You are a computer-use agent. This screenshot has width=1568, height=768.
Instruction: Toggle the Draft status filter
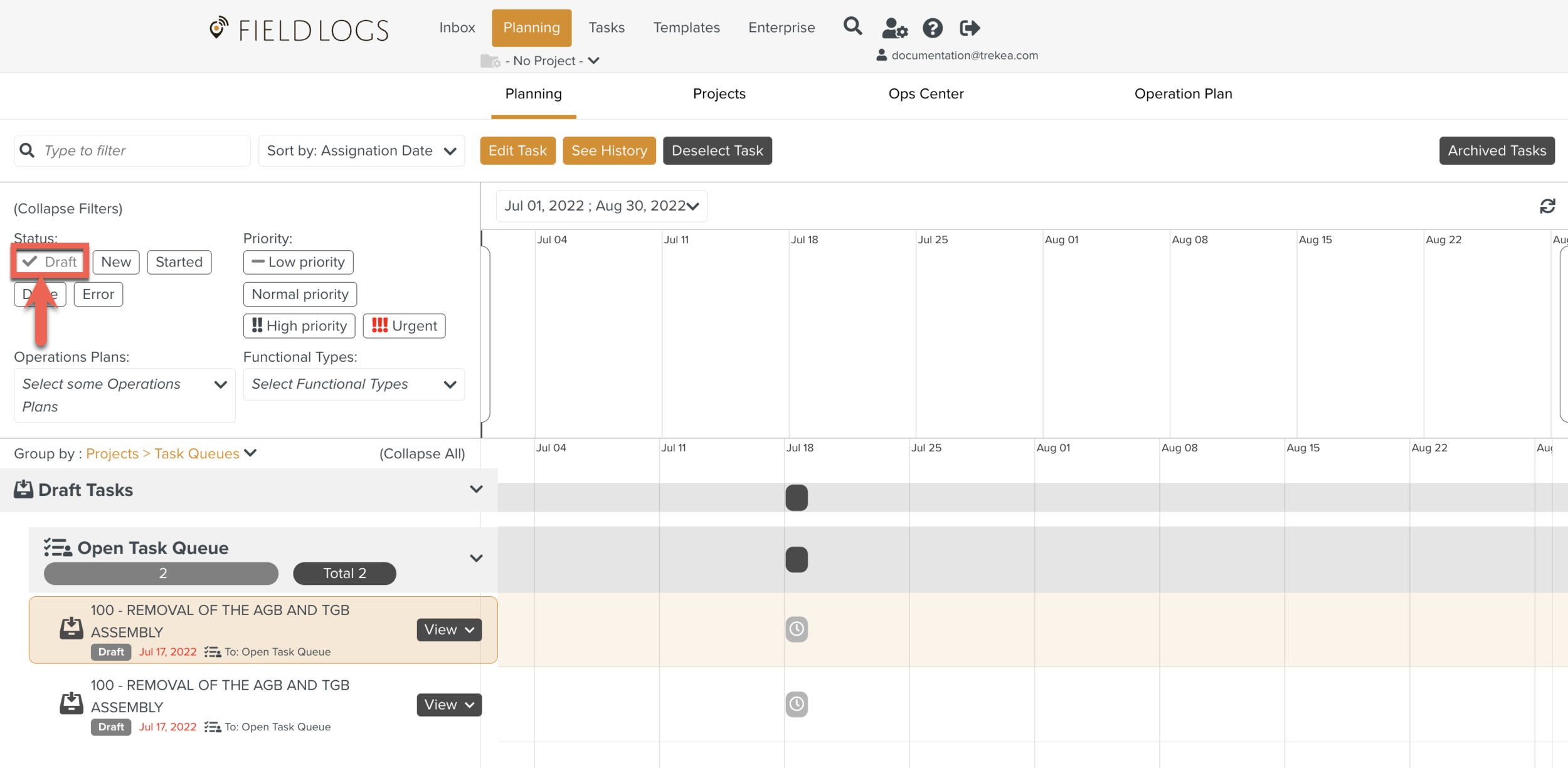coord(50,262)
